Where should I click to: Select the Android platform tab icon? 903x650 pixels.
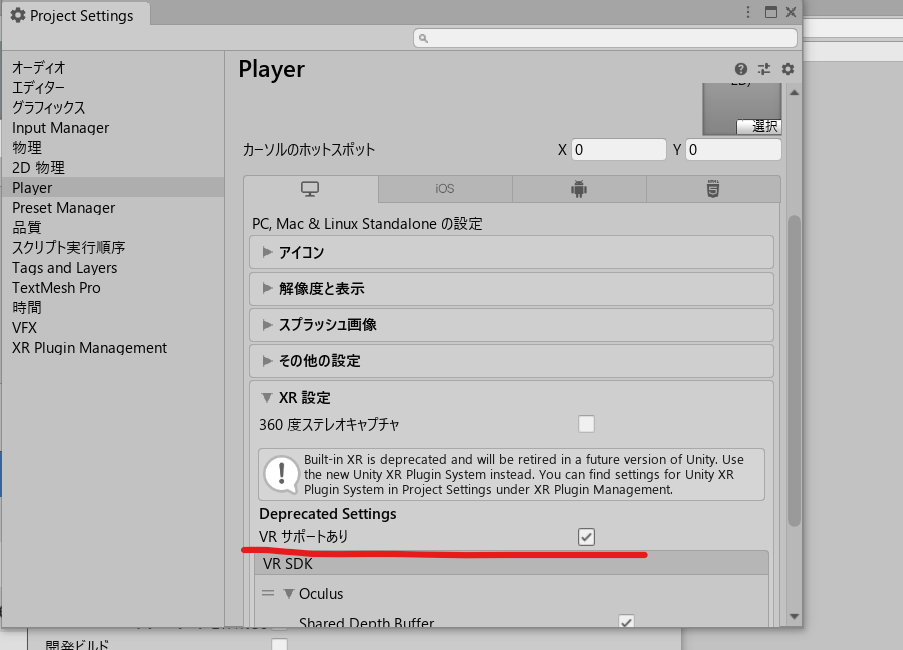coord(578,189)
